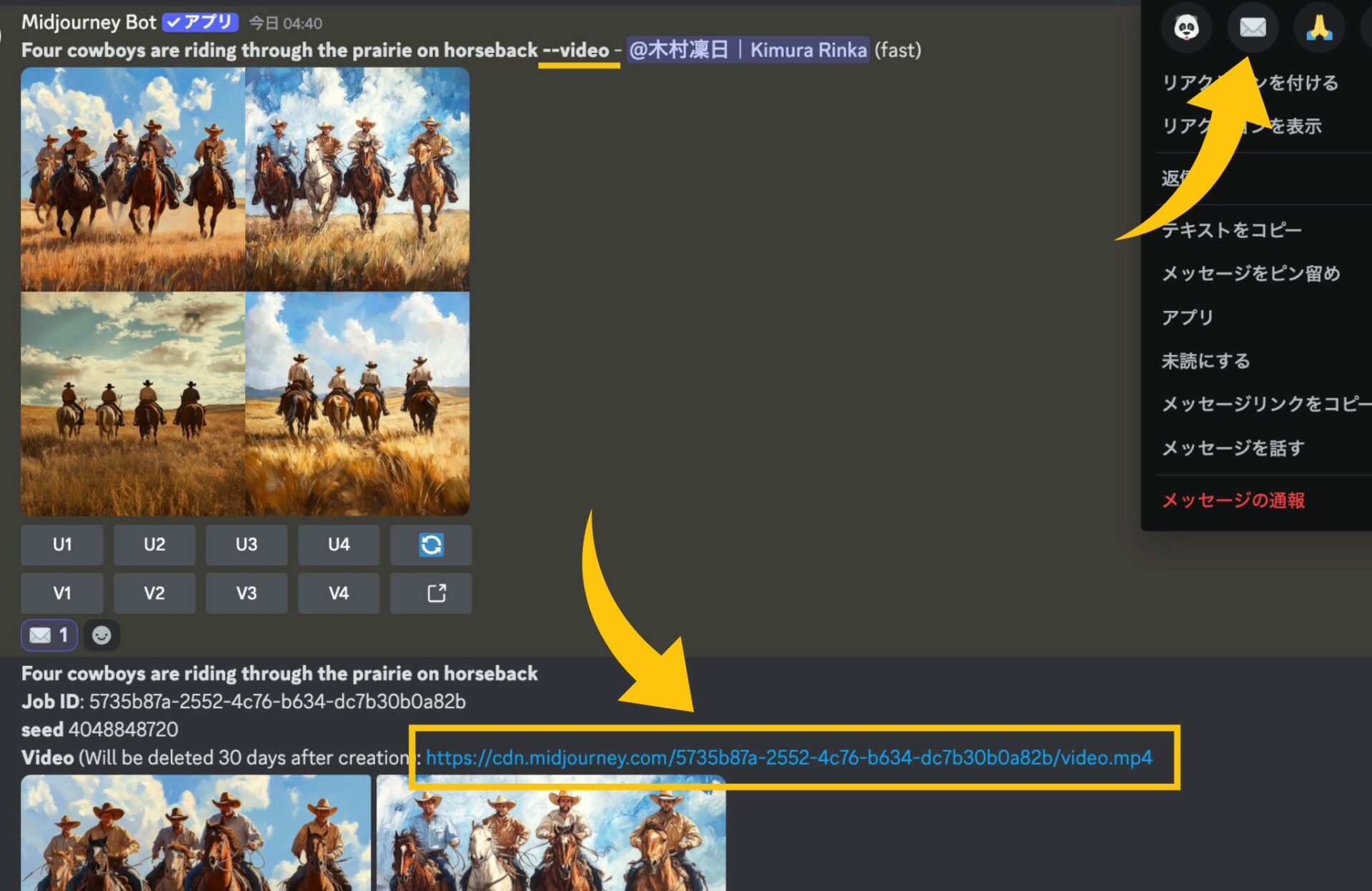Select リアクションを付ける from the menu
Image resolution: width=1372 pixels, height=891 pixels.
1251,82
